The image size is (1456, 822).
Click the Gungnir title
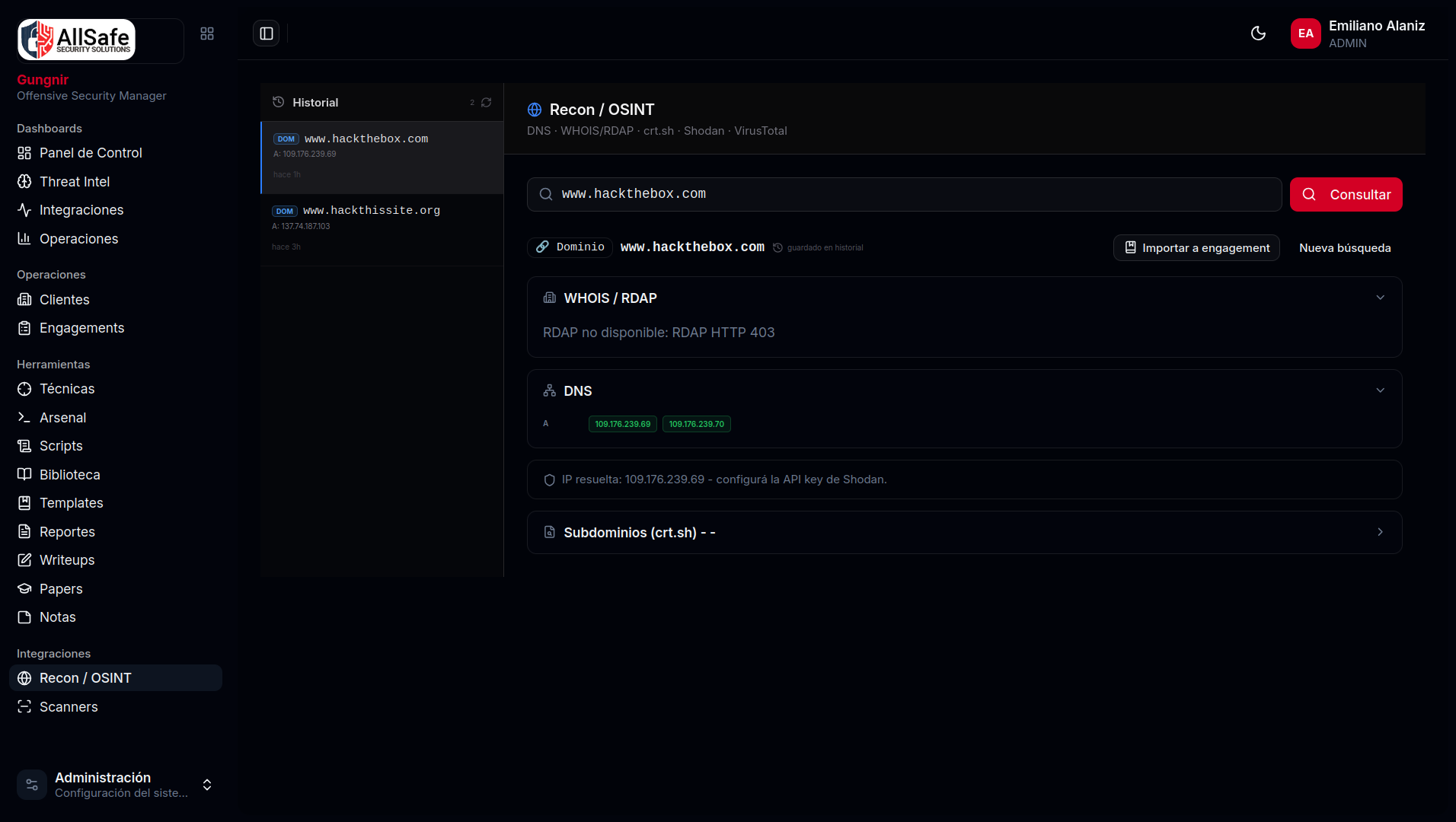(x=43, y=80)
